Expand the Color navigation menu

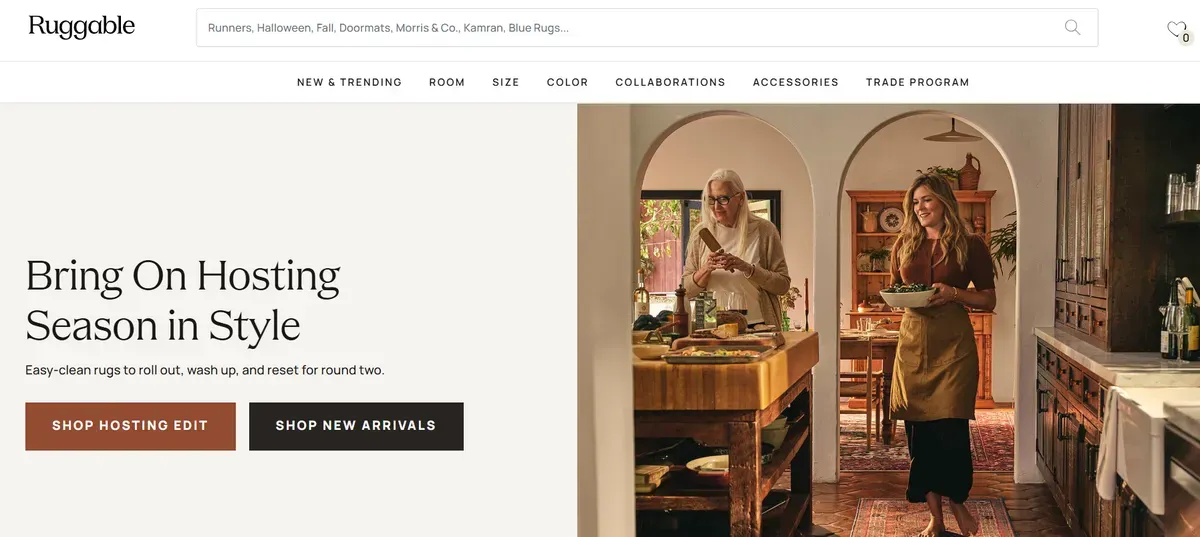point(567,82)
